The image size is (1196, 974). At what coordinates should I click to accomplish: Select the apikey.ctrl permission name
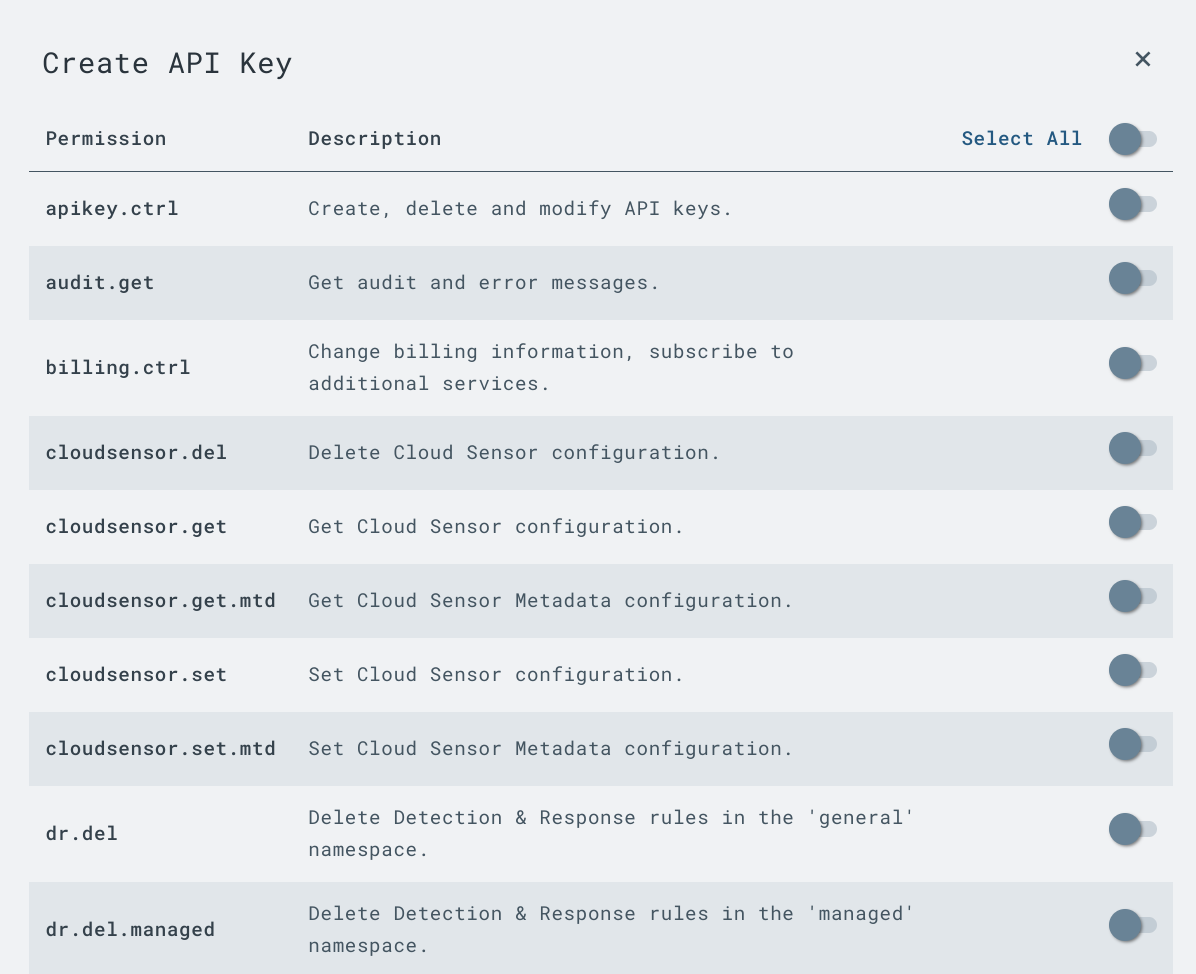[112, 209]
